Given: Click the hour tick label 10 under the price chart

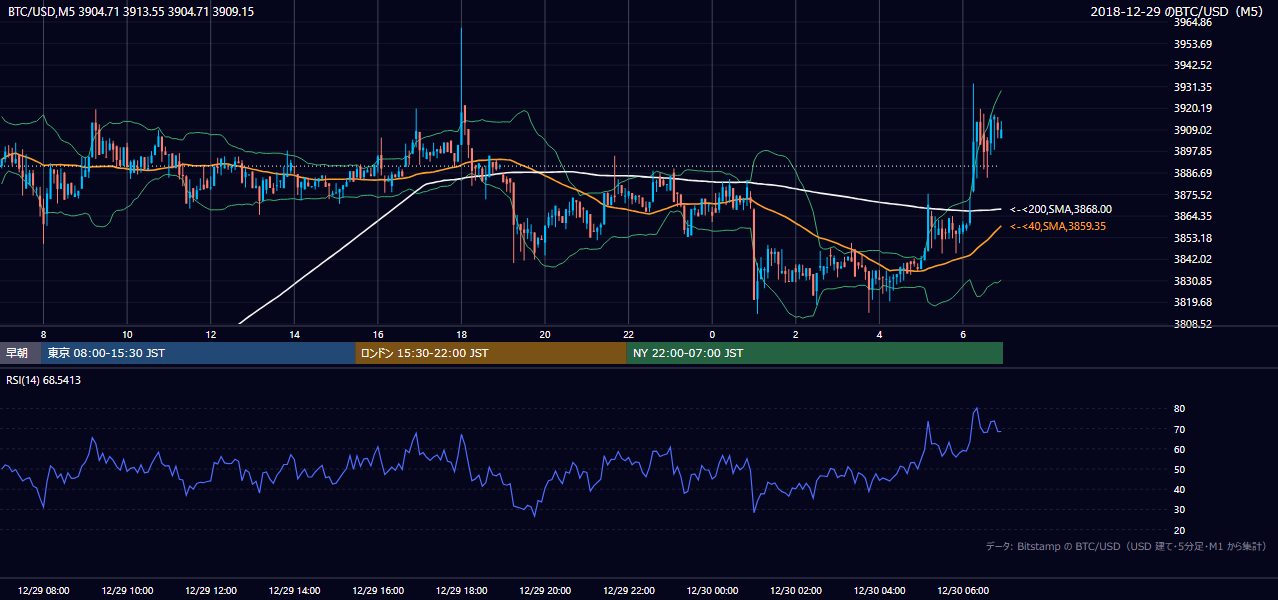Looking at the screenshot, I should (127, 334).
